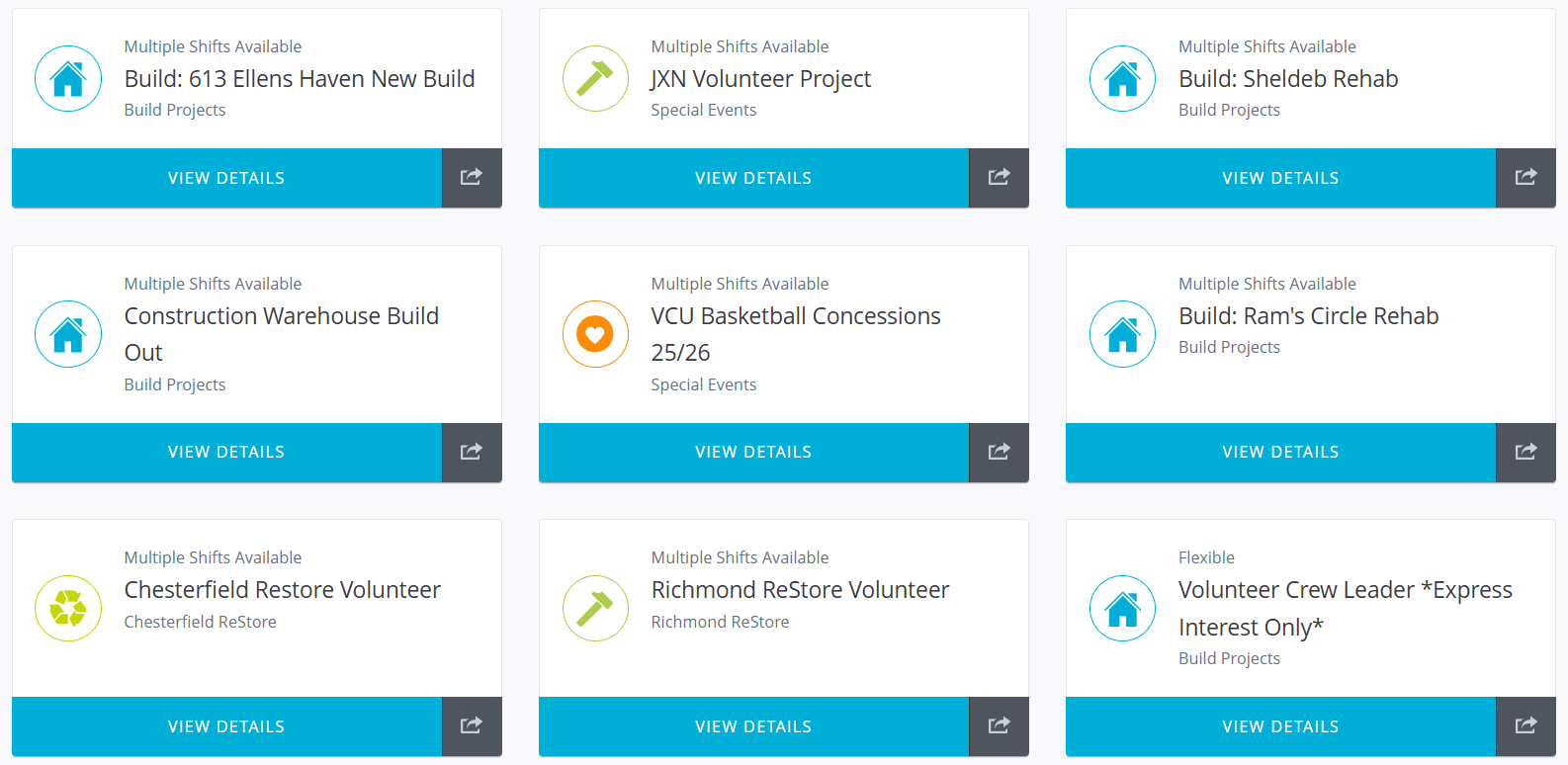Screen dimensions: 1568x765
Task: Click the orange heart icon for VCU Concessions
Action: tap(595, 334)
